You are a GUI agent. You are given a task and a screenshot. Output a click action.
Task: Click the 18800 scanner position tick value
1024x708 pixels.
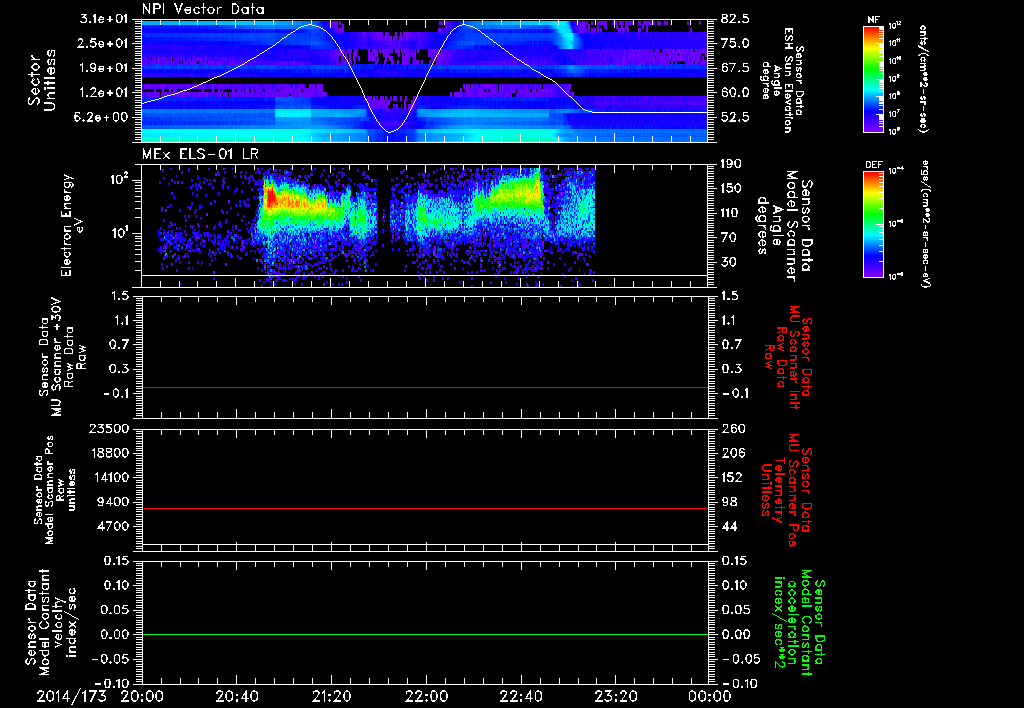pyautogui.click(x=109, y=453)
